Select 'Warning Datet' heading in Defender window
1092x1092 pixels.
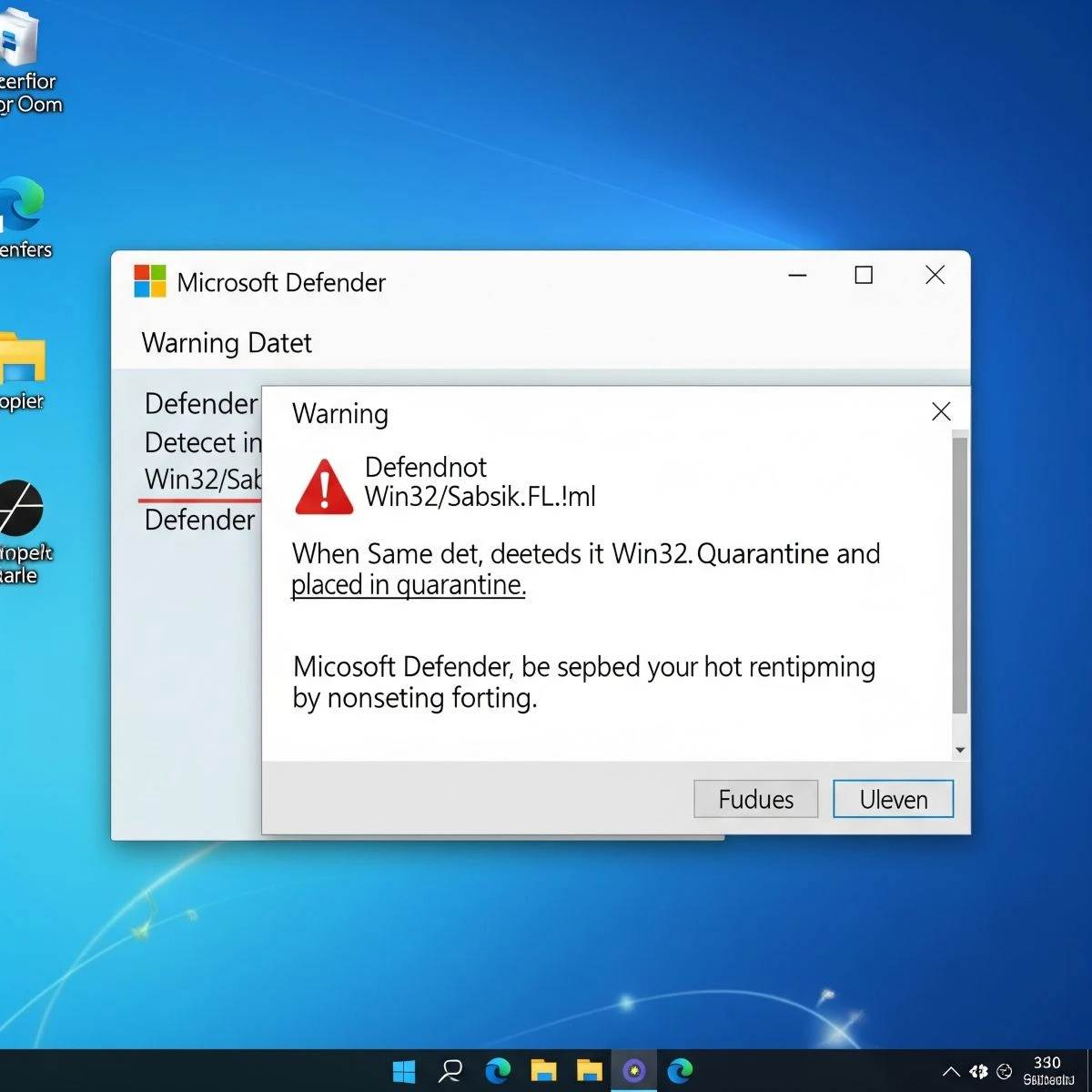pyautogui.click(x=227, y=343)
